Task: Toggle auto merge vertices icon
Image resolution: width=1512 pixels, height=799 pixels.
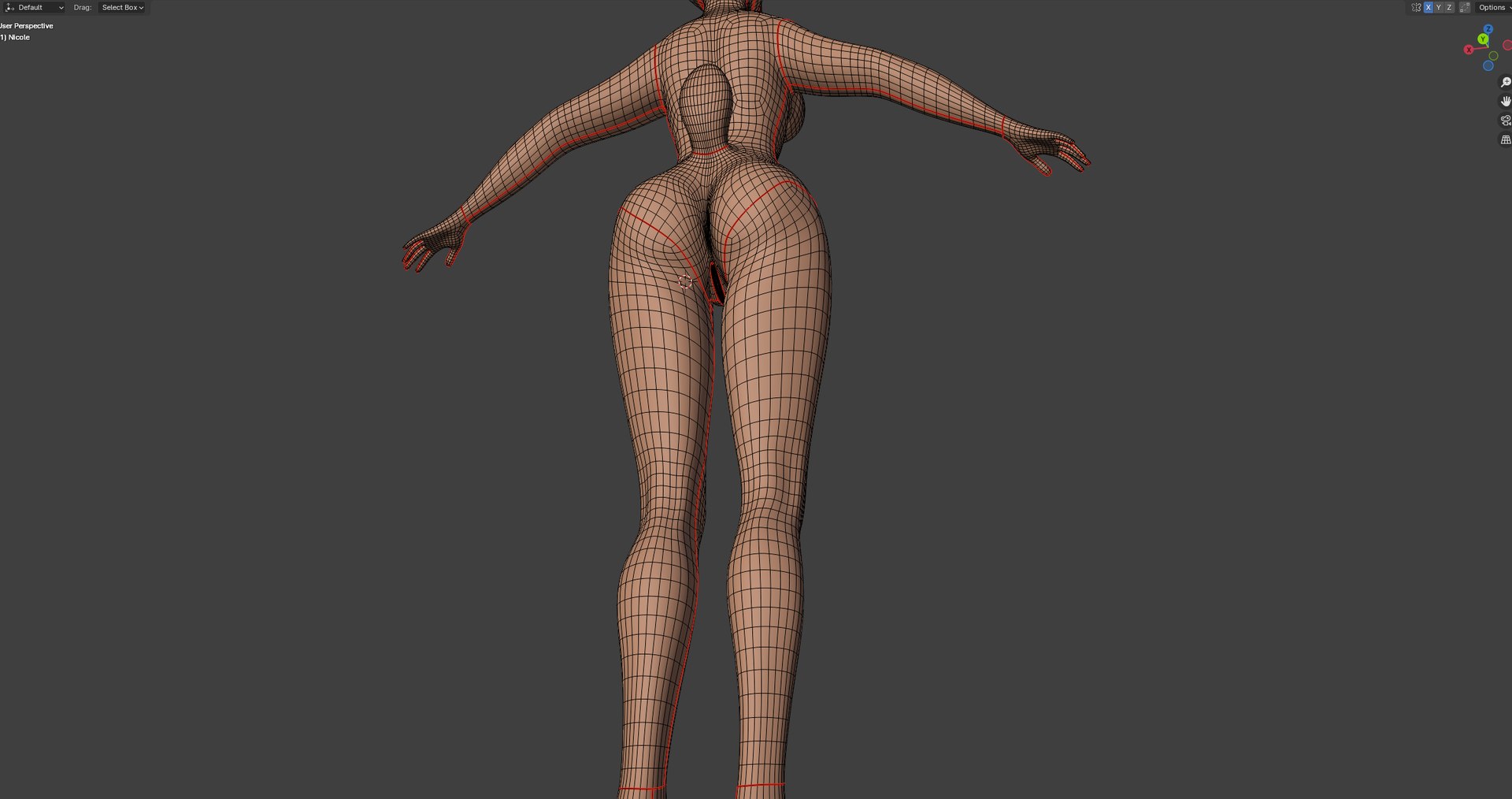Action: tap(1465, 7)
